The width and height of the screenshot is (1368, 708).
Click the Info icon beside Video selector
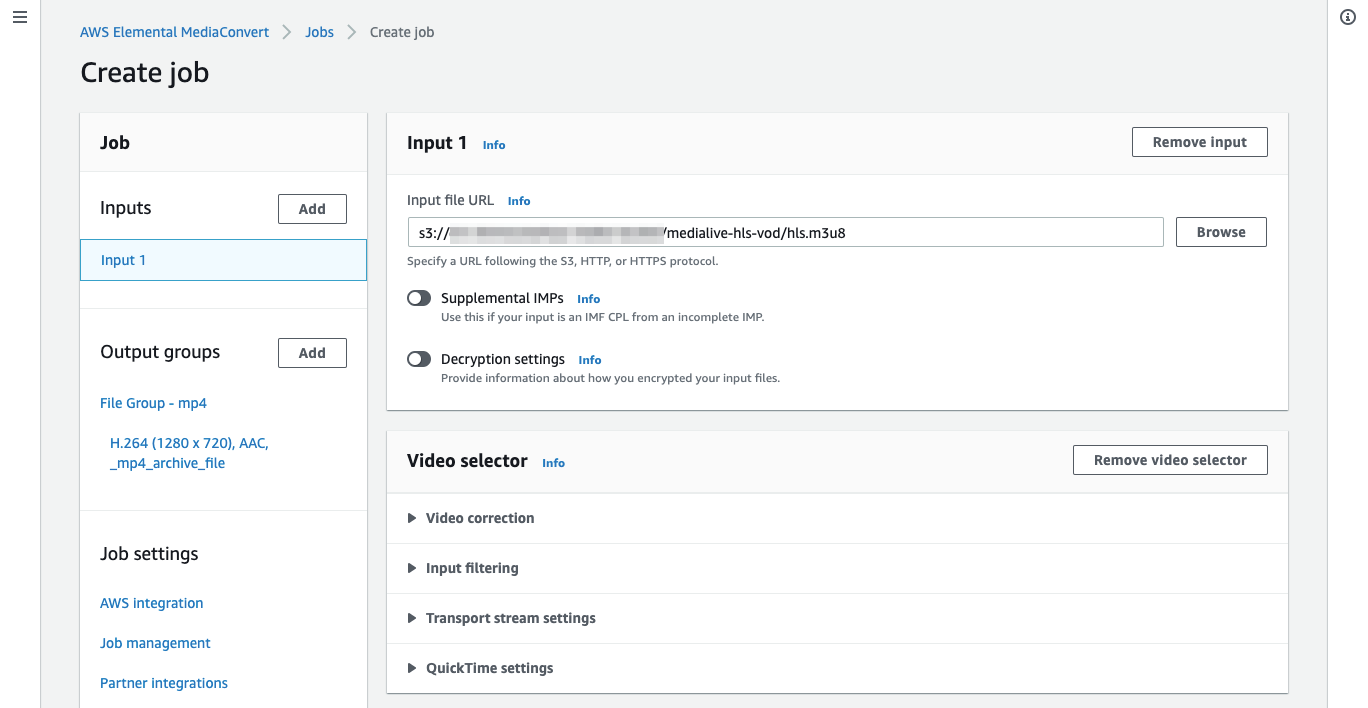[553, 463]
